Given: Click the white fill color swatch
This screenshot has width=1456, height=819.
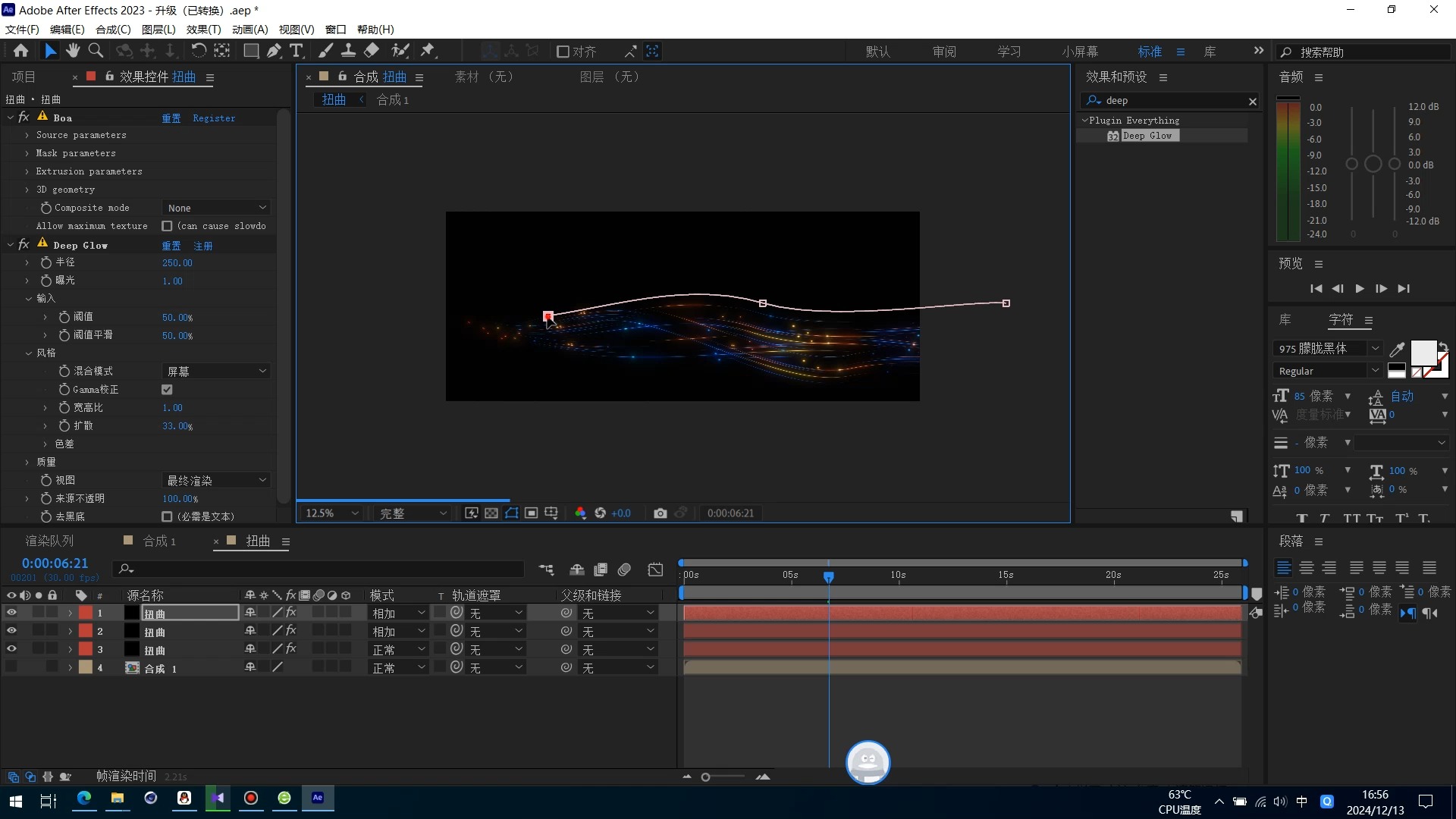Looking at the screenshot, I should coord(1423,352).
